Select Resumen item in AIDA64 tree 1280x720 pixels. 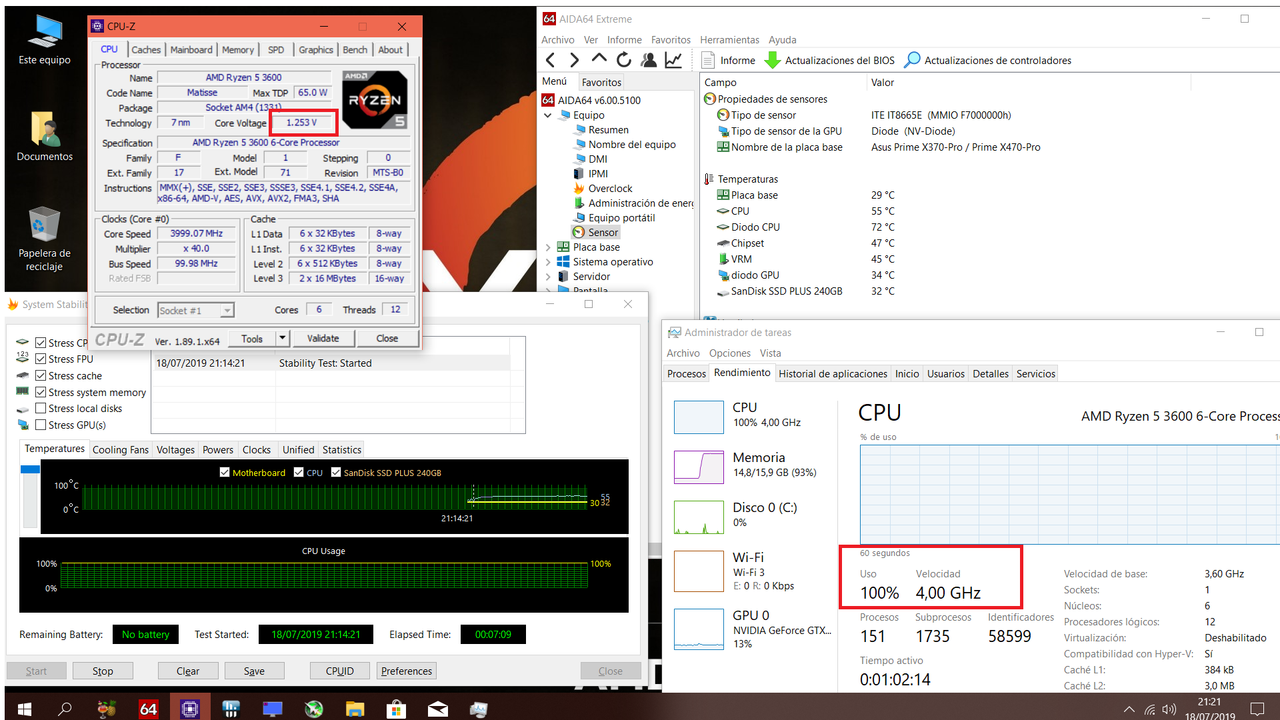tap(600, 130)
